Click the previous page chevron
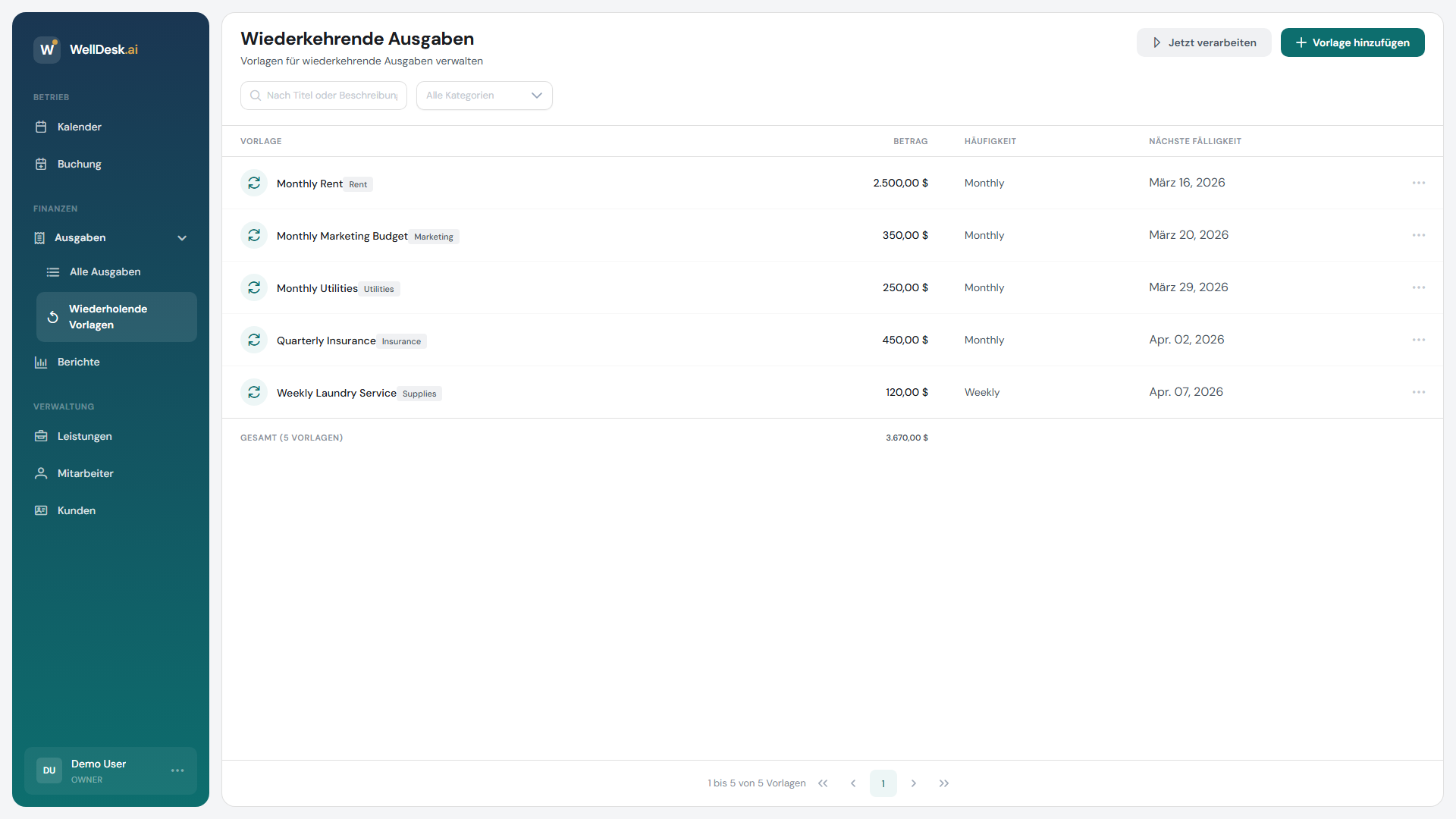The image size is (1456, 819). 853,783
